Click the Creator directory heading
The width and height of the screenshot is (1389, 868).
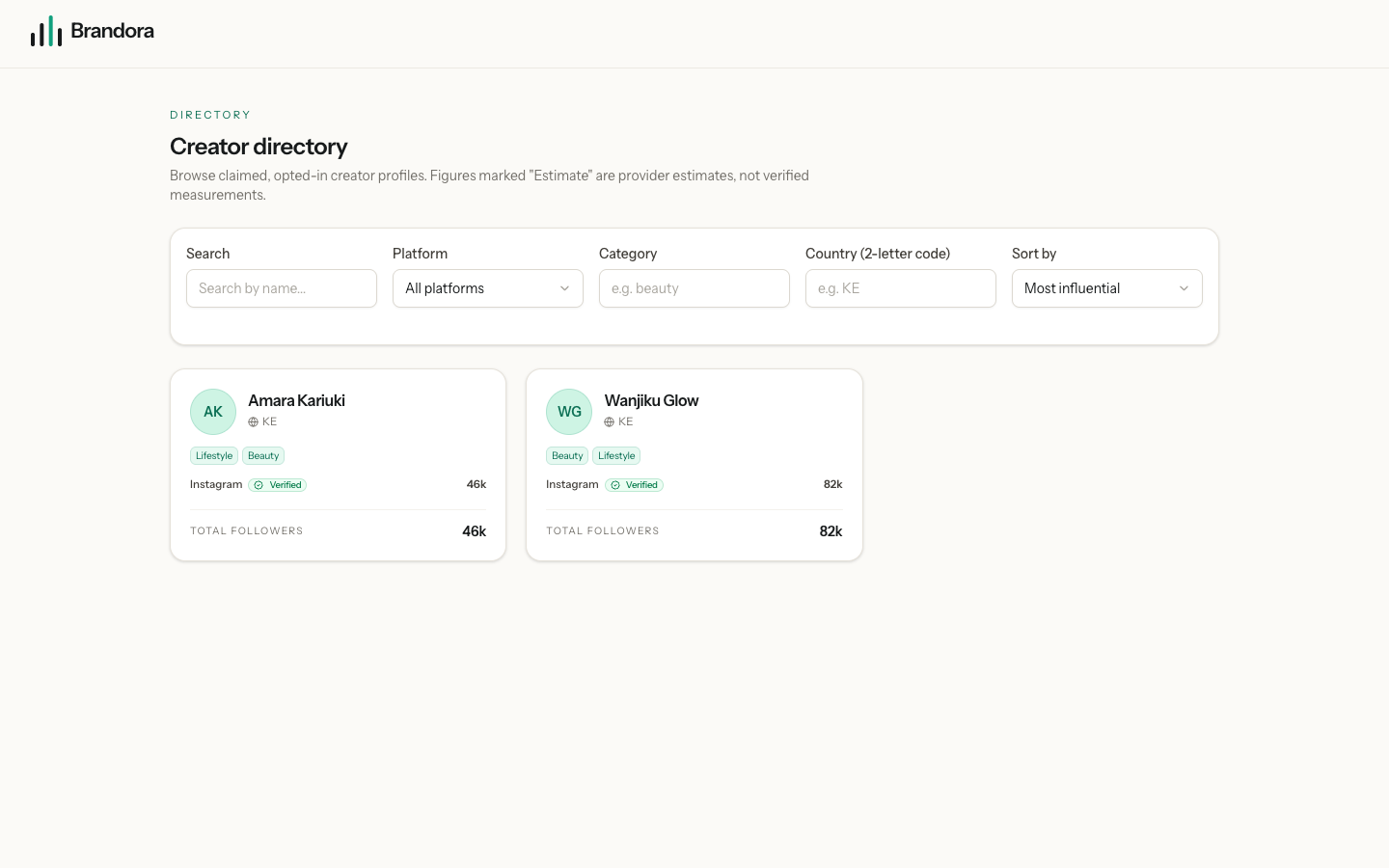point(259,147)
